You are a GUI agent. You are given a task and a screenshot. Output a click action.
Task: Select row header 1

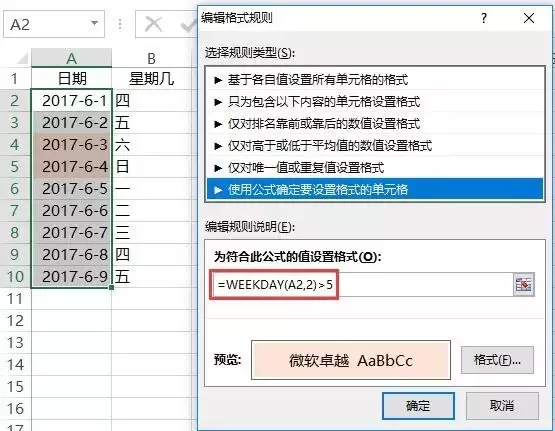(x=15, y=79)
